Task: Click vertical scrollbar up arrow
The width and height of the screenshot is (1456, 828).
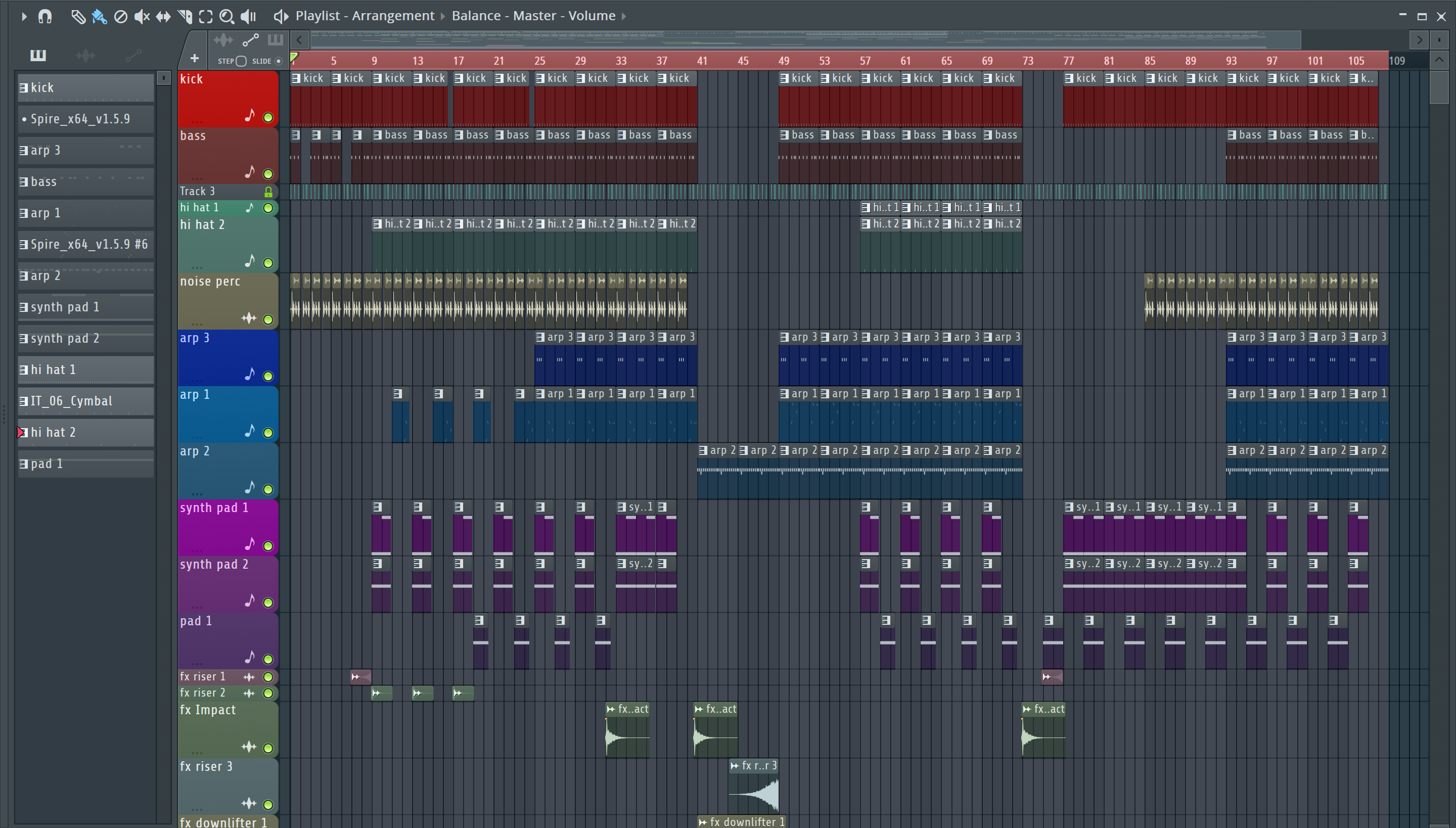Action: [1439, 59]
